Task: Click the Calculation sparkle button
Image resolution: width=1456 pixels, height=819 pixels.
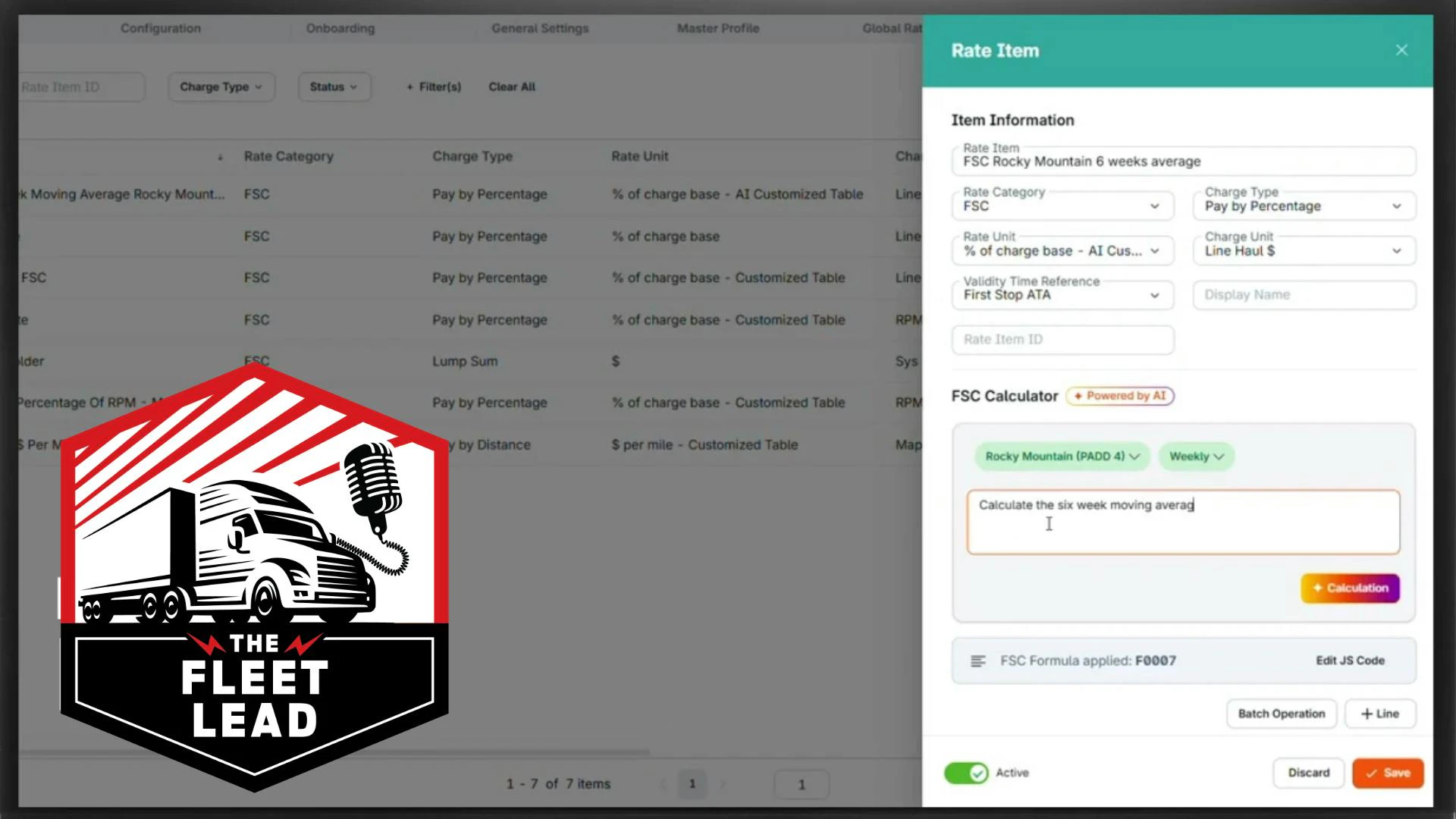Action: point(1350,588)
